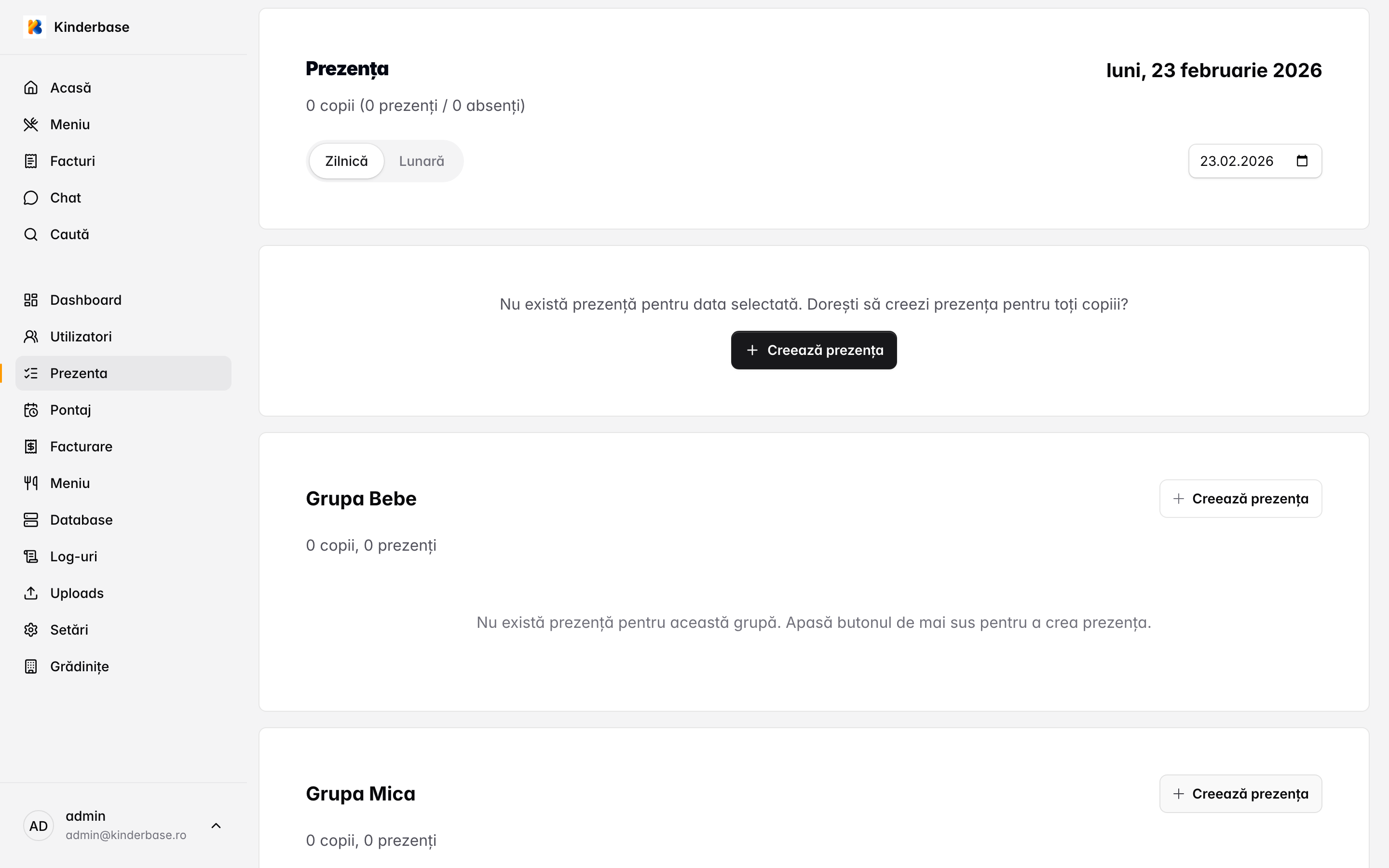Image resolution: width=1389 pixels, height=868 pixels.
Task: Click the Caută magnifier icon
Action: (31, 234)
